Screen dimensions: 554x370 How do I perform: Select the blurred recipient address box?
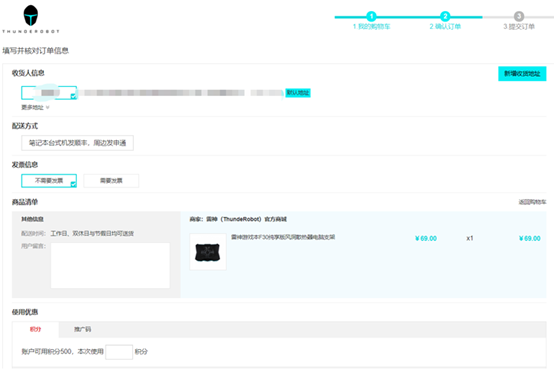pos(49,93)
